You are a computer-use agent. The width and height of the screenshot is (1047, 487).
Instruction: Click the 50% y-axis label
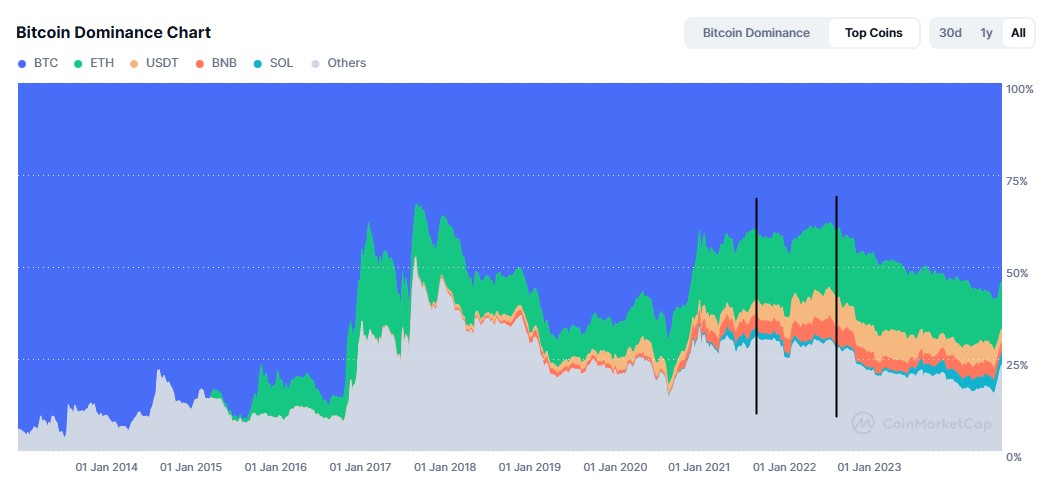[1017, 273]
